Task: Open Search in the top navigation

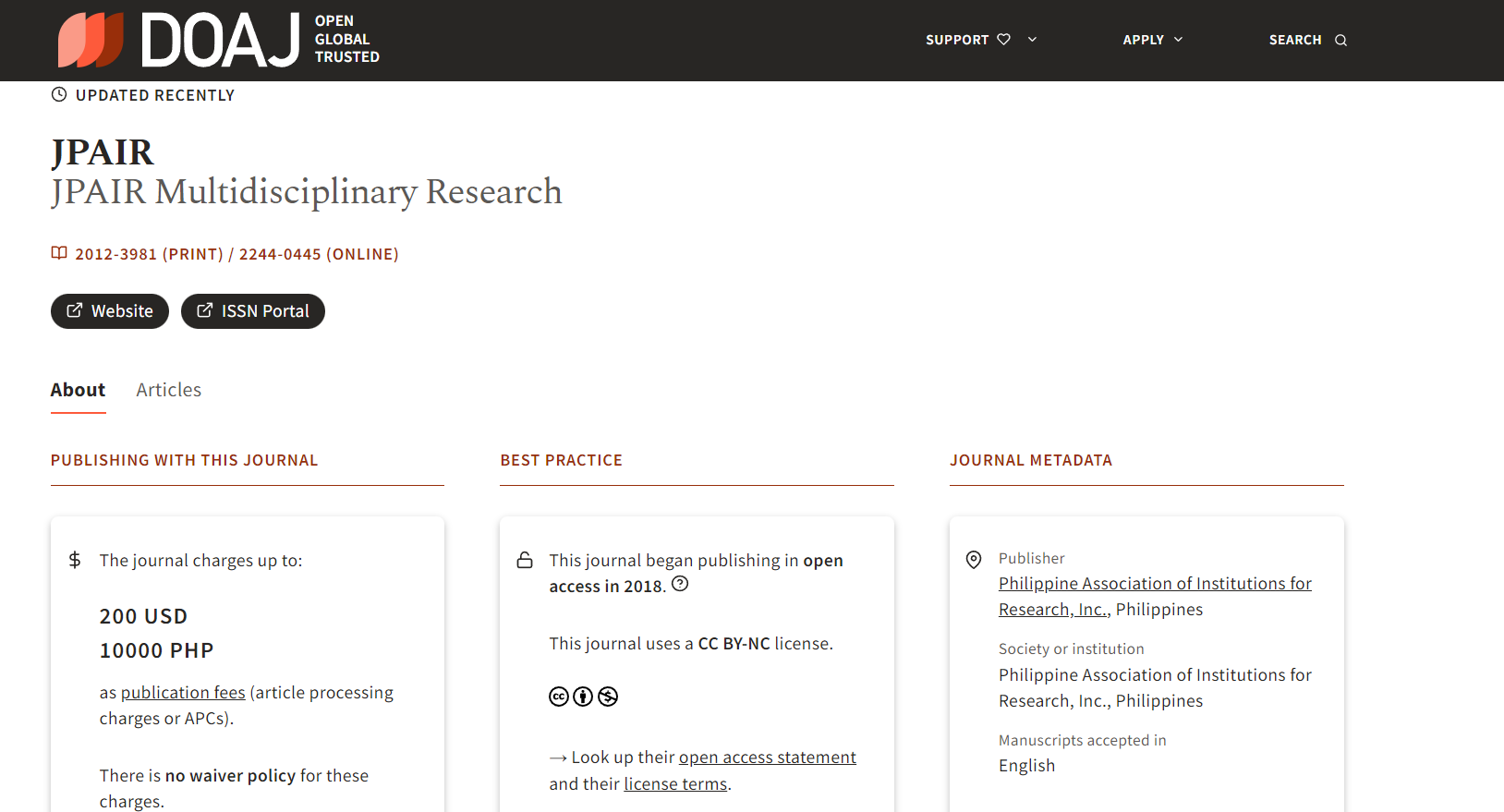Action: coord(1308,40)
